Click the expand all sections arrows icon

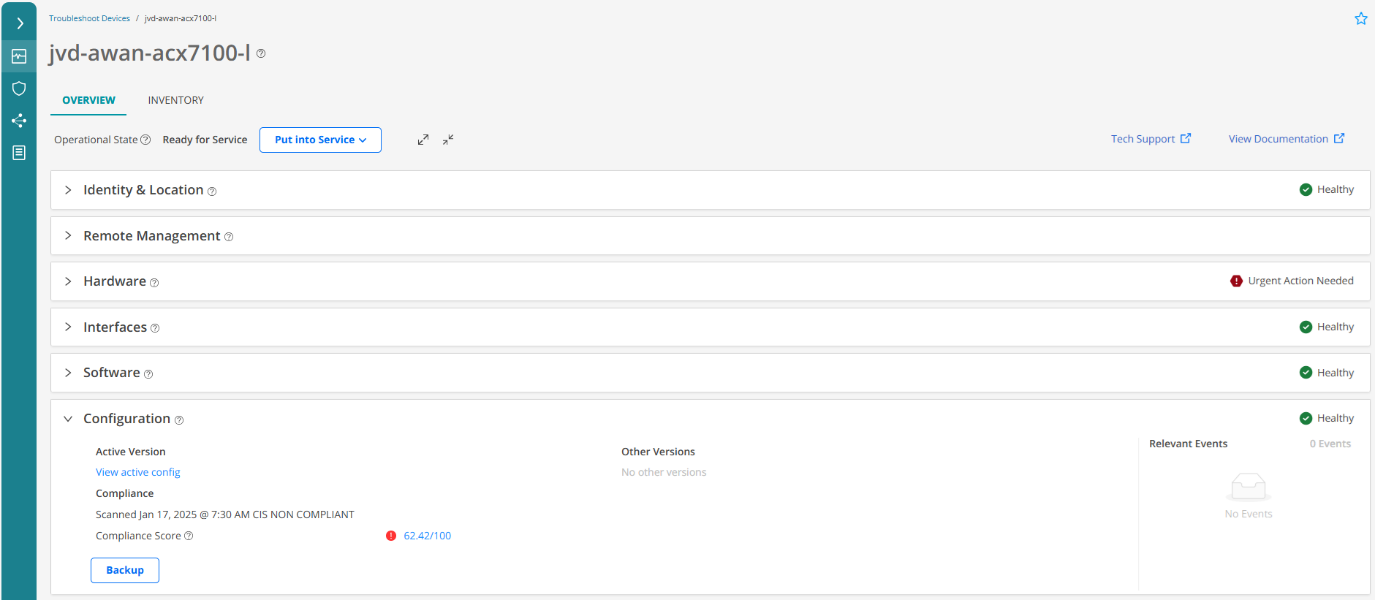click(x=423, y=140)
